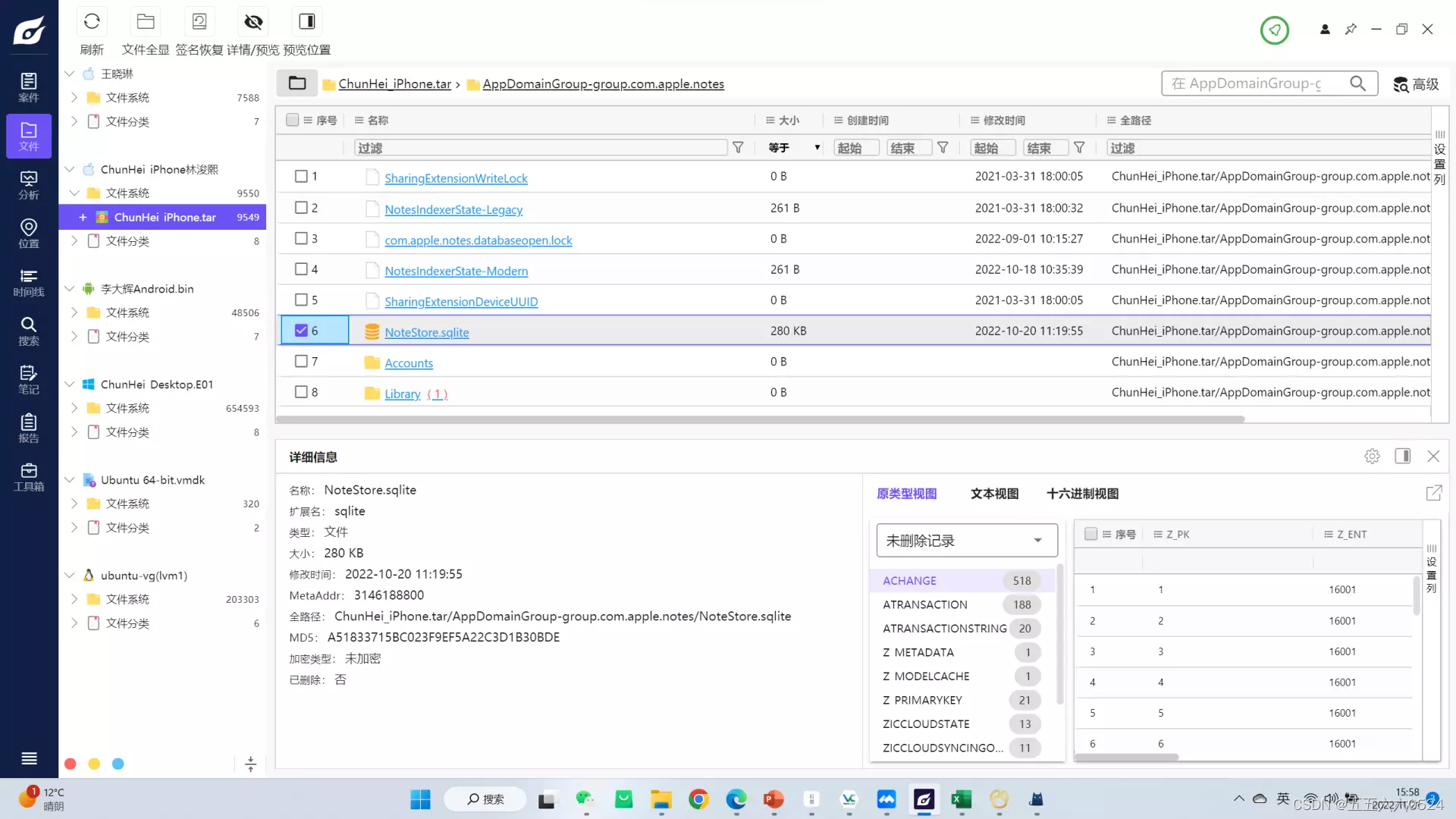Click the preview position (预览位置) layout icon
Viewport: 1456px width, 819px height.
[306, 22]
